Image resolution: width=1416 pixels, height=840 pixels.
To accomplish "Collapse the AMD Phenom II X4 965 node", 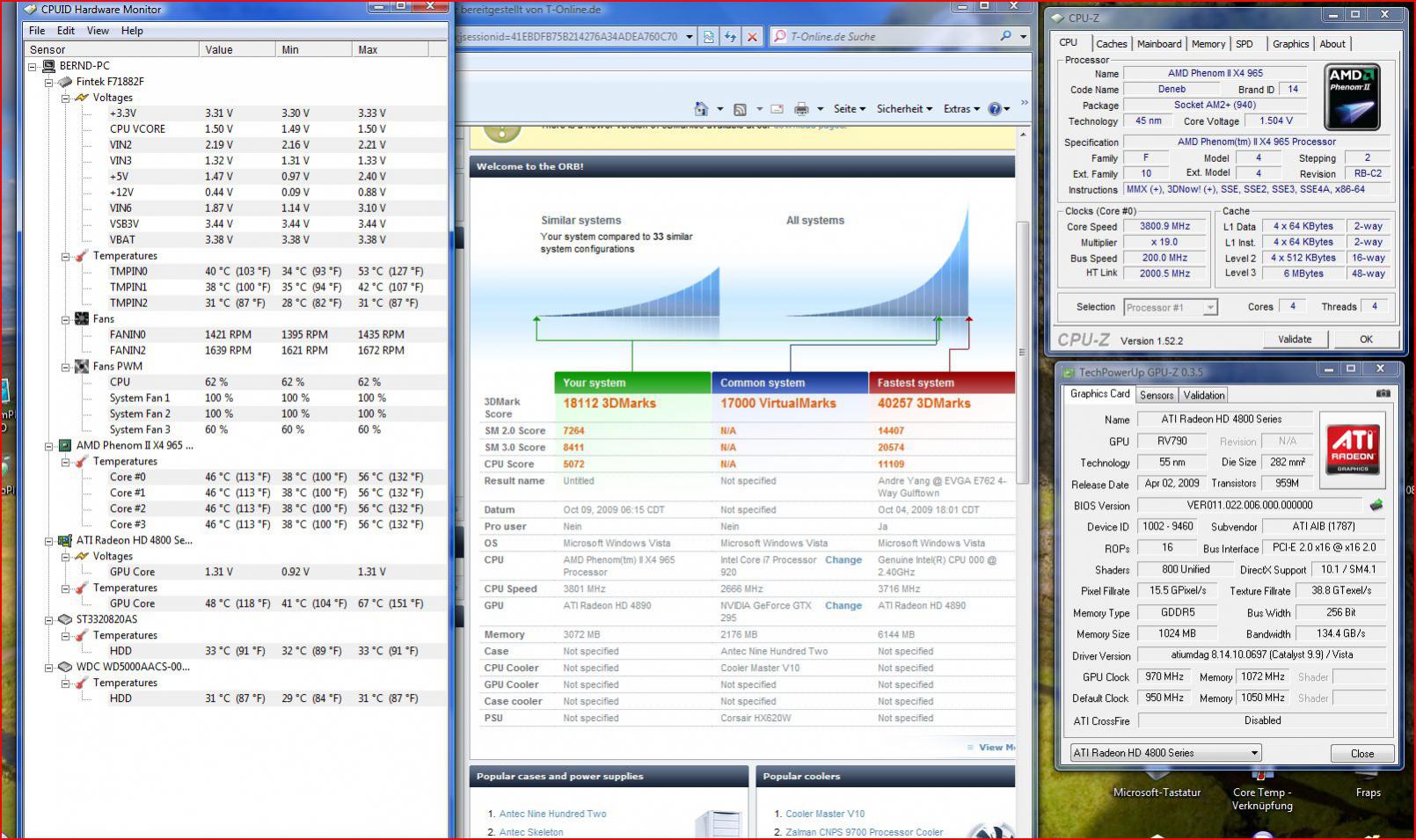I will [x=49, y=446].
